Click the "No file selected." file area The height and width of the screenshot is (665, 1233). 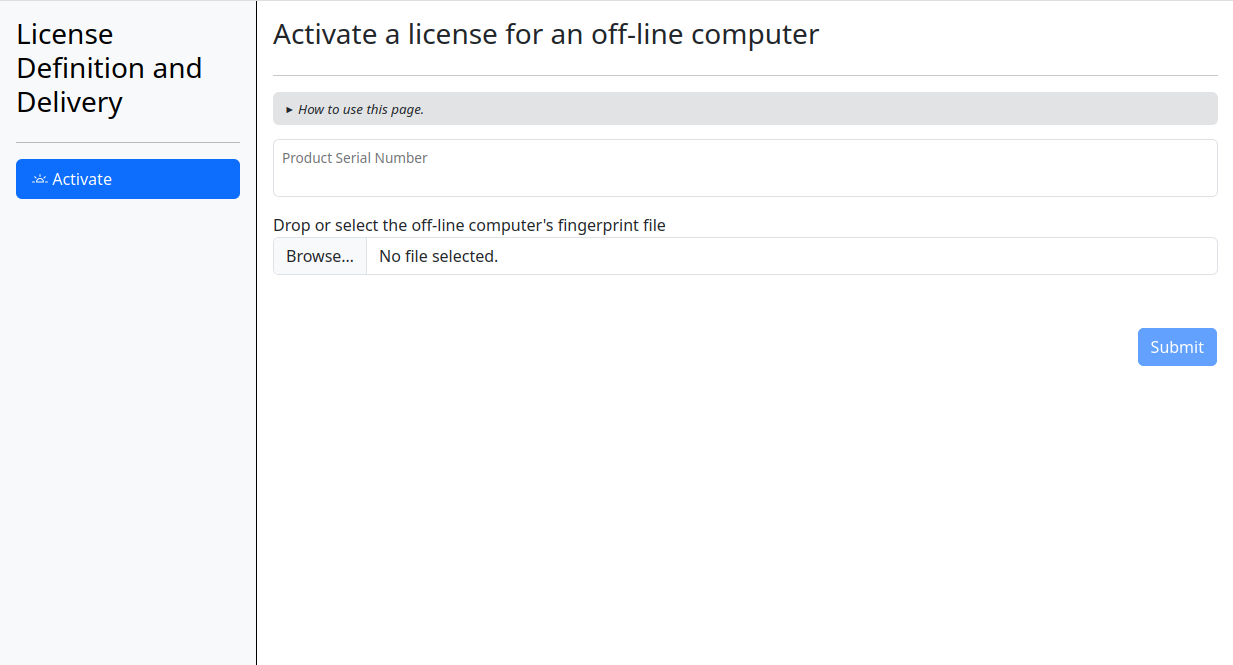click(x=438, y=256)
